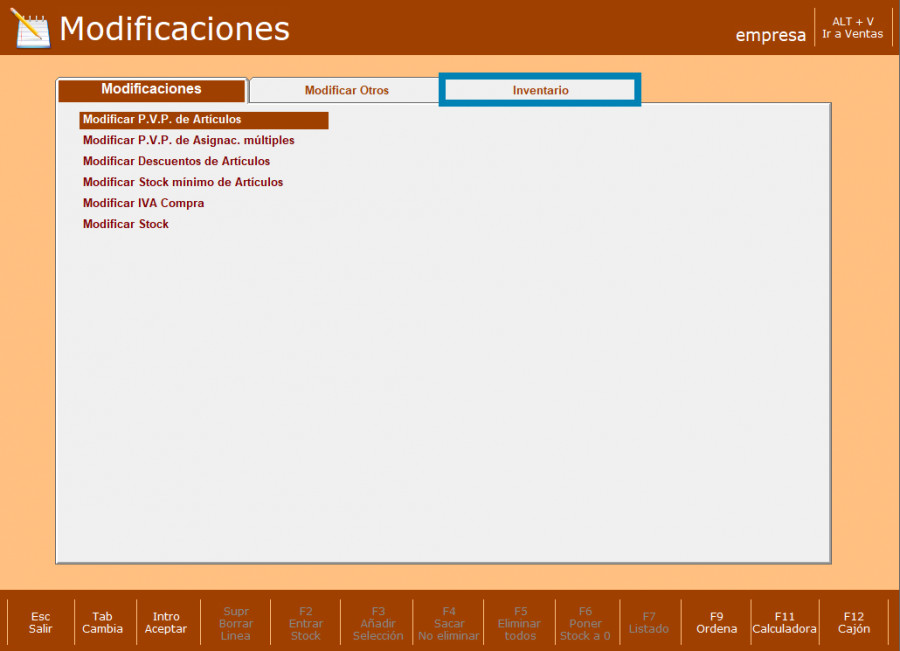Click the F7 Listado button
Image resolution: width=900 pixels, height=651 pixels.
click(649, 623)
